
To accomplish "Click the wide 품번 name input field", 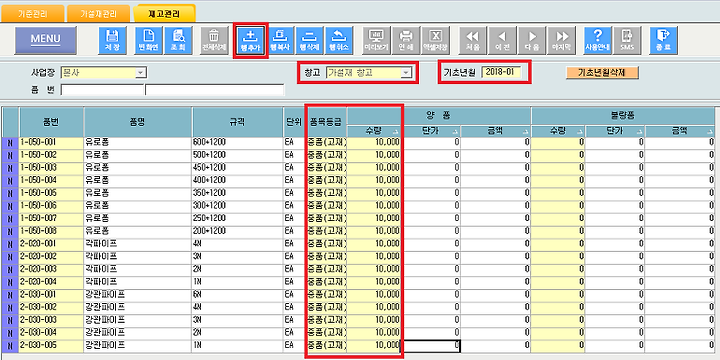I will (214, 90).
